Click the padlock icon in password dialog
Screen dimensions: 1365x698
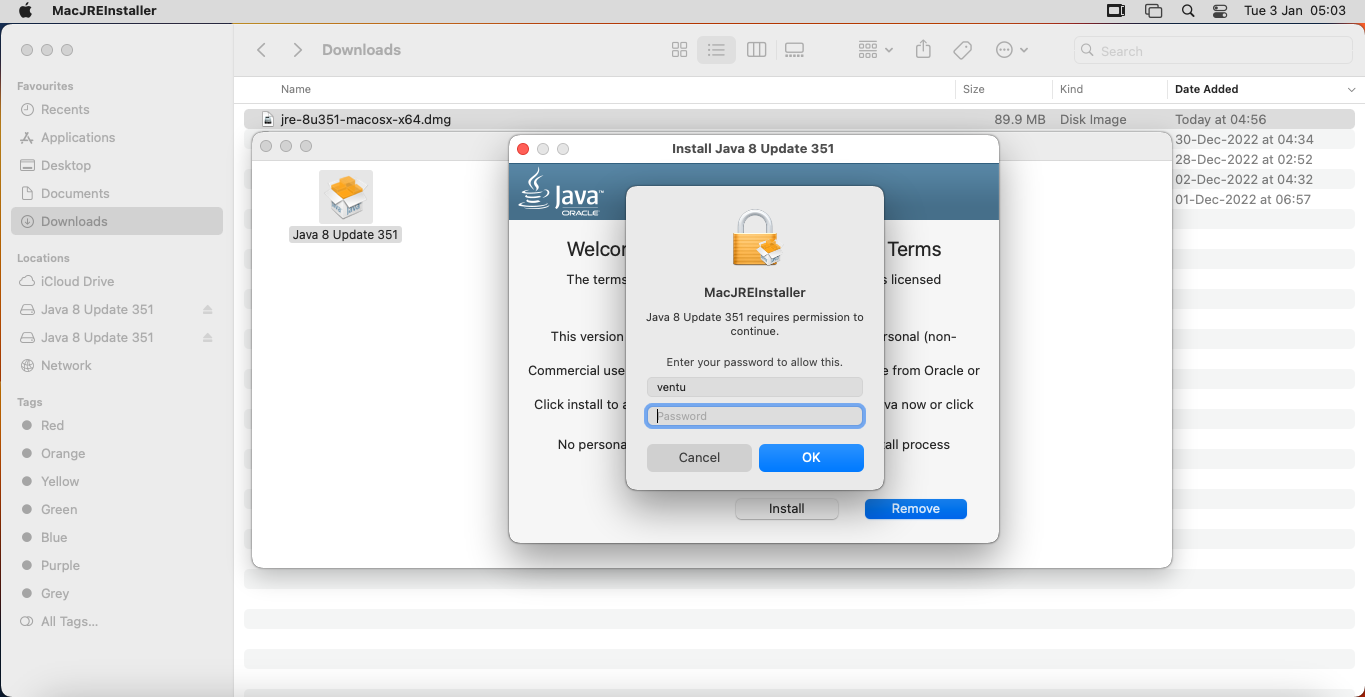click(x=755, y=238)
